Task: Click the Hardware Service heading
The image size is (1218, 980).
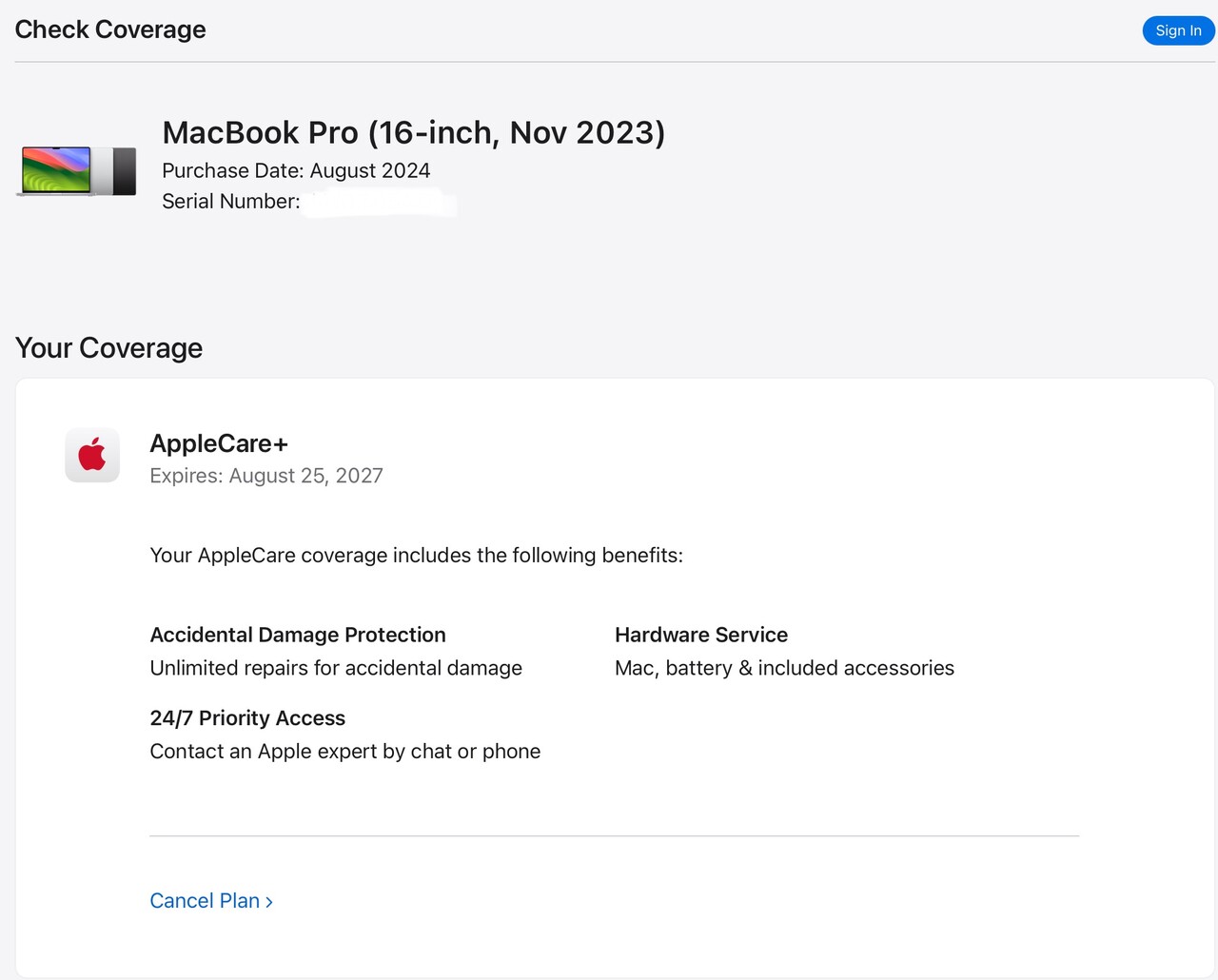Action: click(701, 635)
